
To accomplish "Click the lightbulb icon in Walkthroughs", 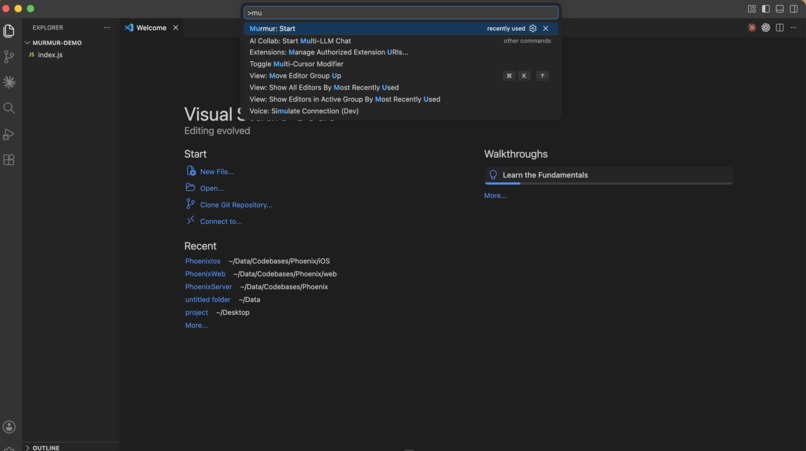I will click(493, 175).
